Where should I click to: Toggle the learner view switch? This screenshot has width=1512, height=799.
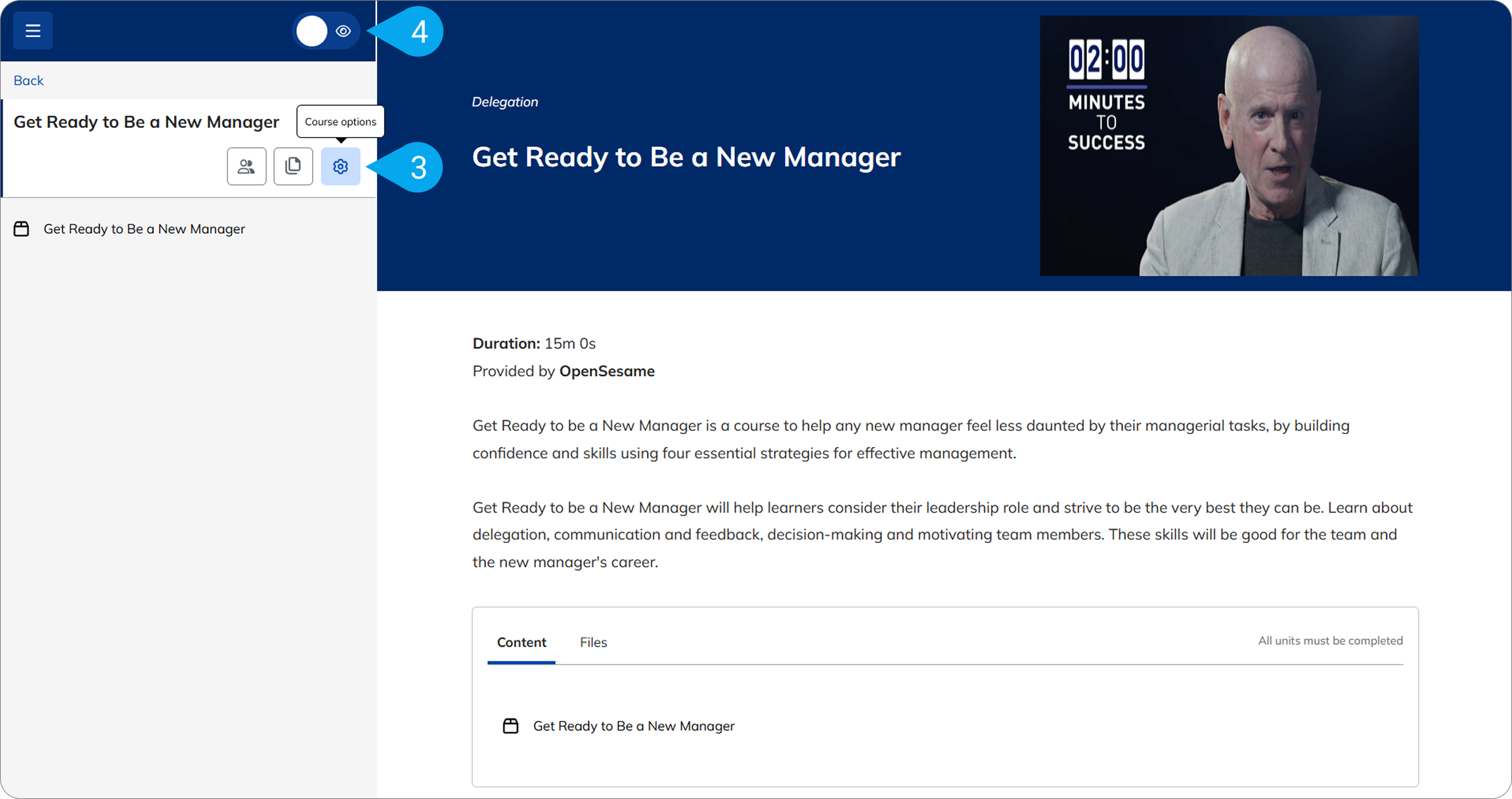tap(313, 31)
